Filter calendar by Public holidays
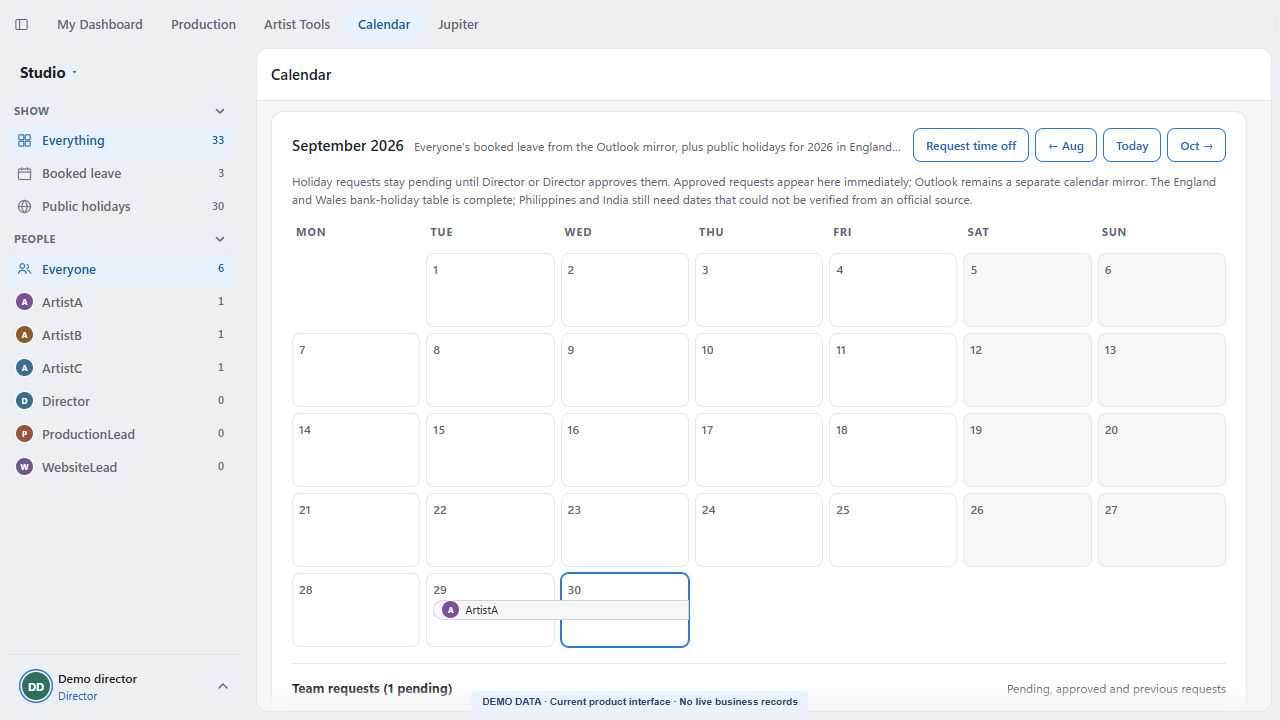The height and width of the screenshot is (720, 1280). 120,207
